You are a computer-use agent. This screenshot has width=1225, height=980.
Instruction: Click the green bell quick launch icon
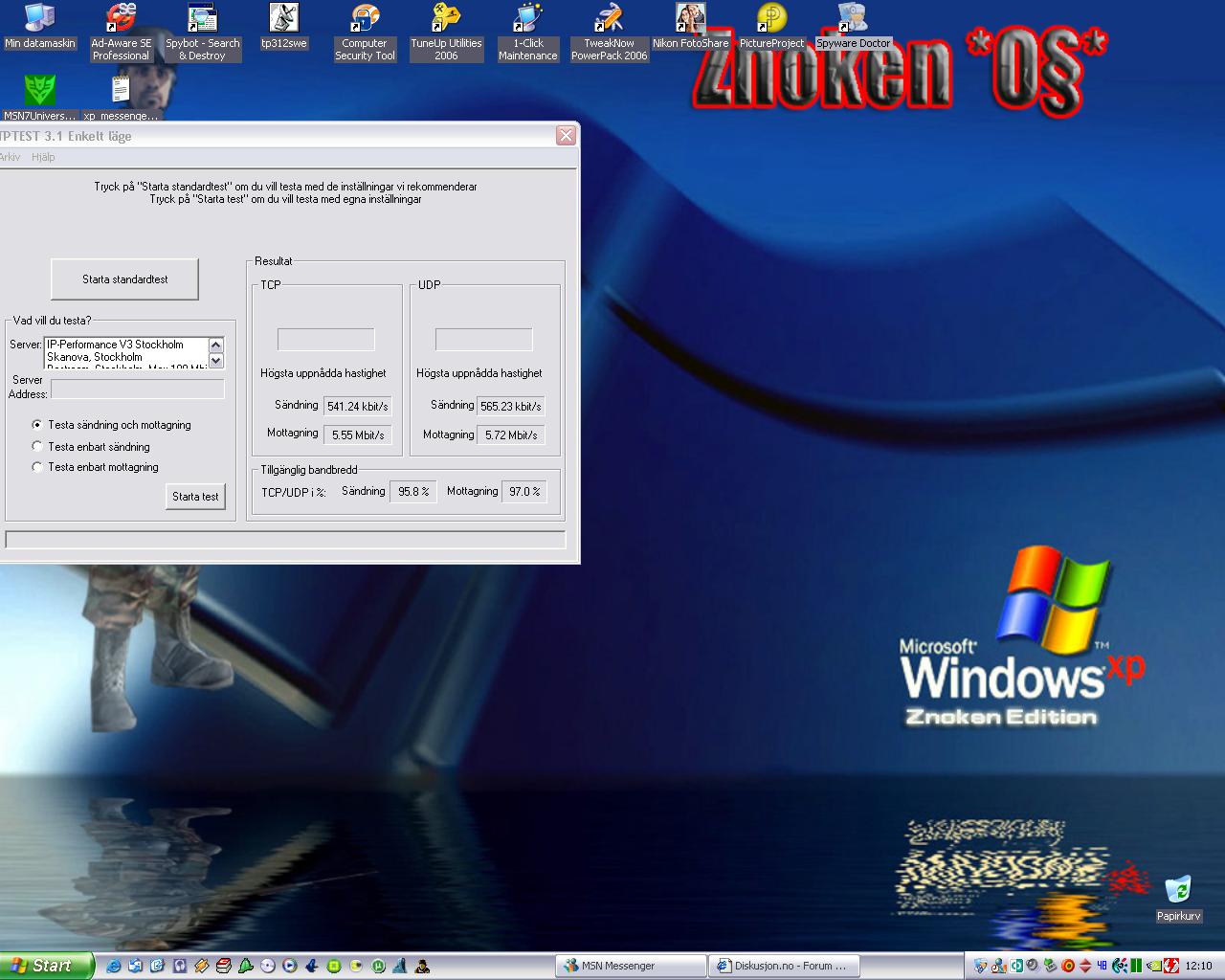pyautogui.click(x=245, y=966)
